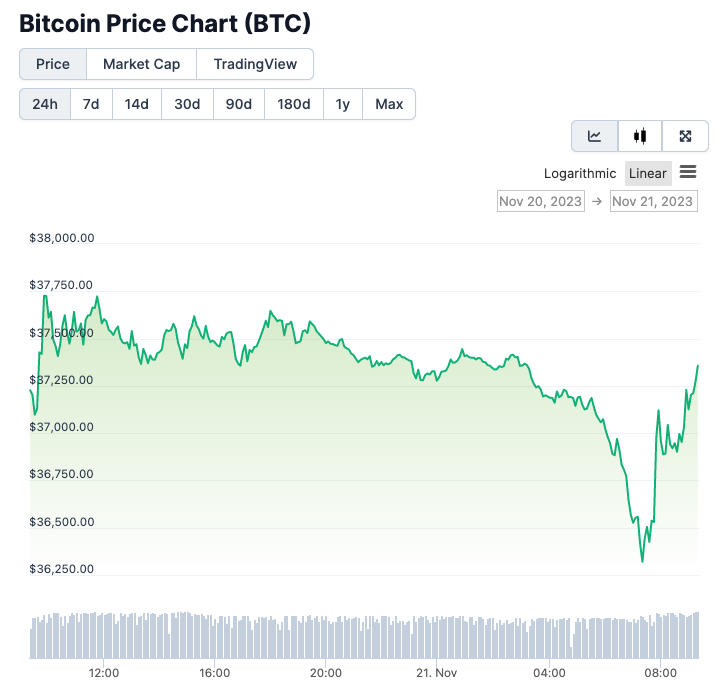
Task: View the 1y price history
Action: pos(343,104)
